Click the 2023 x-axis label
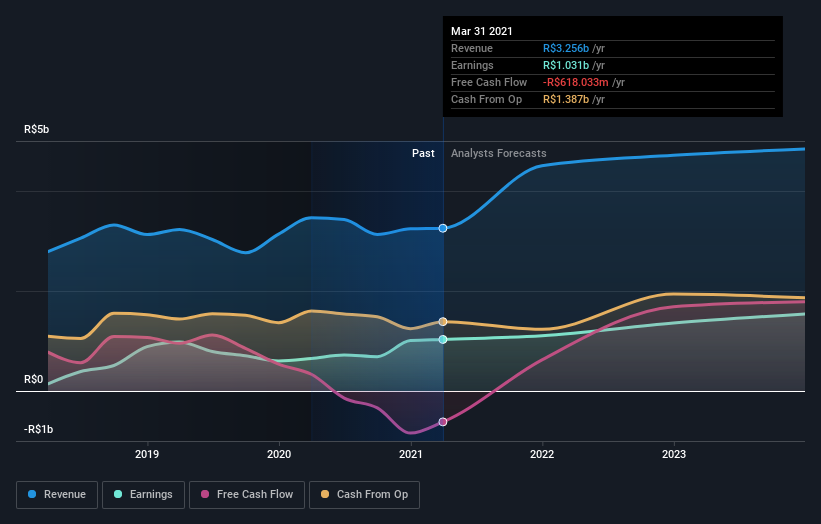 click(674, 454)
